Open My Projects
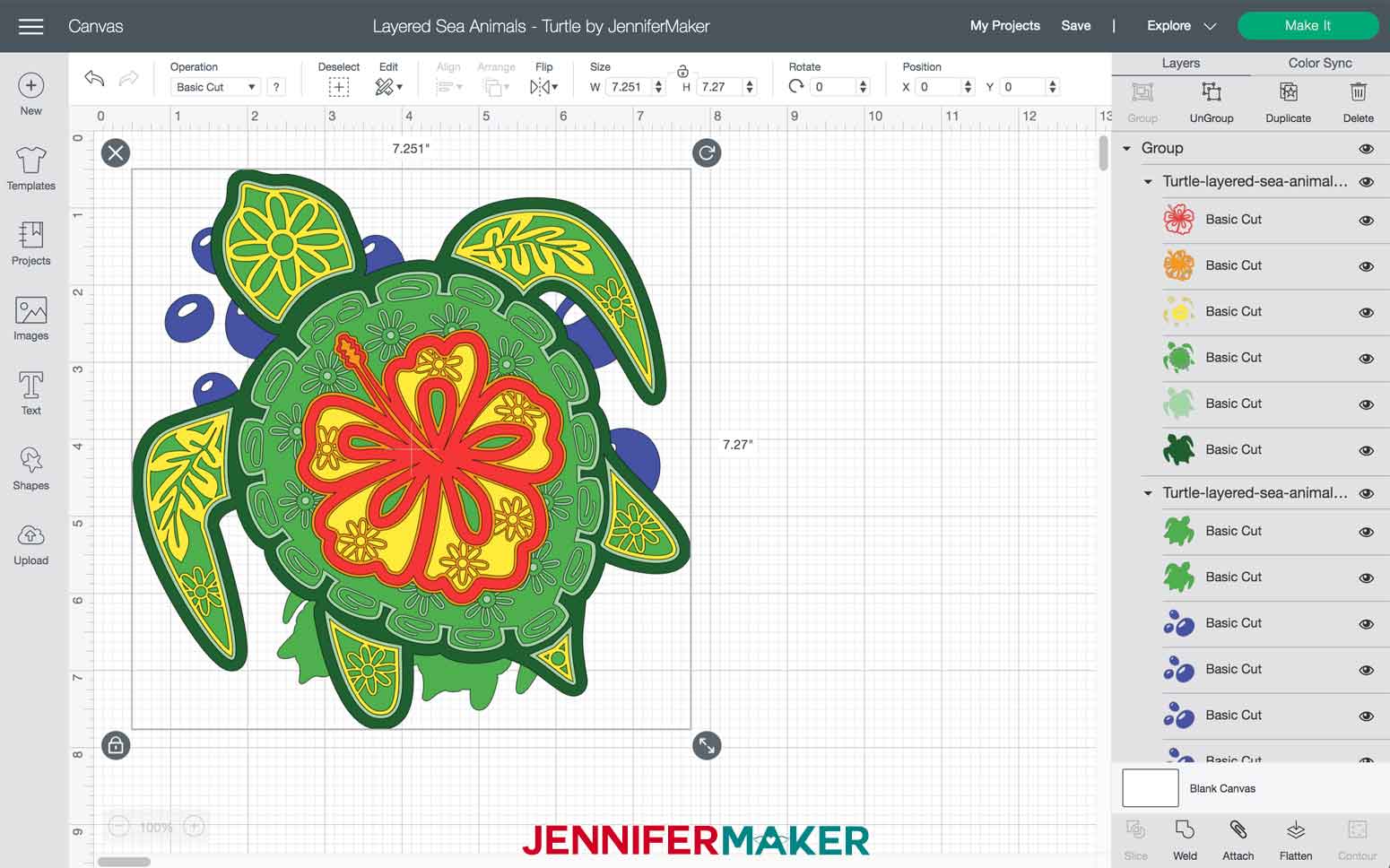The width and height of the screenshot is (1390, 868). [1004, 26]
